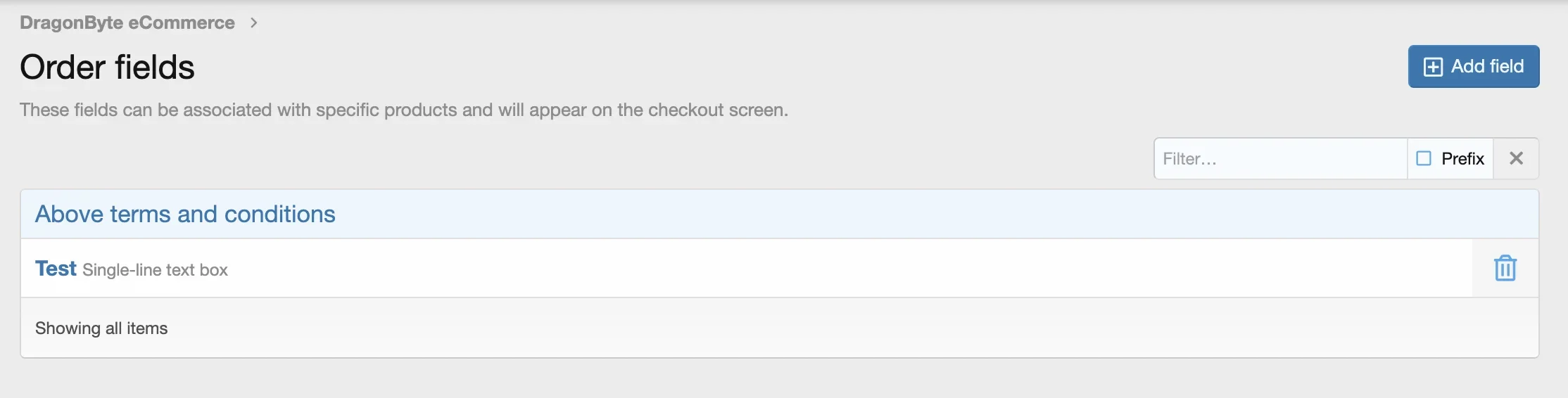Screen dimensions: 1568x398
Task: Click the 'Add field' text label
Action: pyautogui.click(x=1487, y=66)
